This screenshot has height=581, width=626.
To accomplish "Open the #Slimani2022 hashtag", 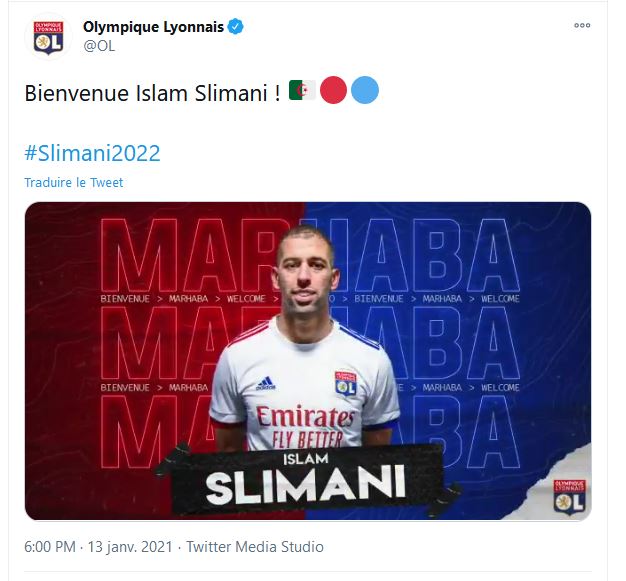I will tap(92, 153).
